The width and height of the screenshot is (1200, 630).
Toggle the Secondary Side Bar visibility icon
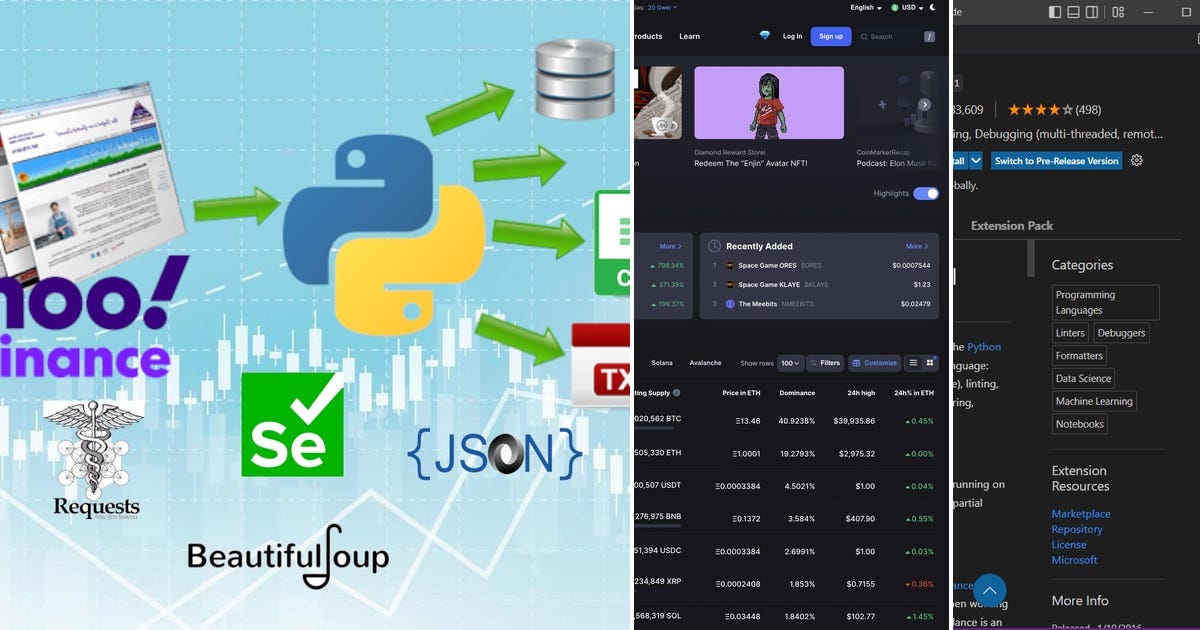tap(1092, 12)
